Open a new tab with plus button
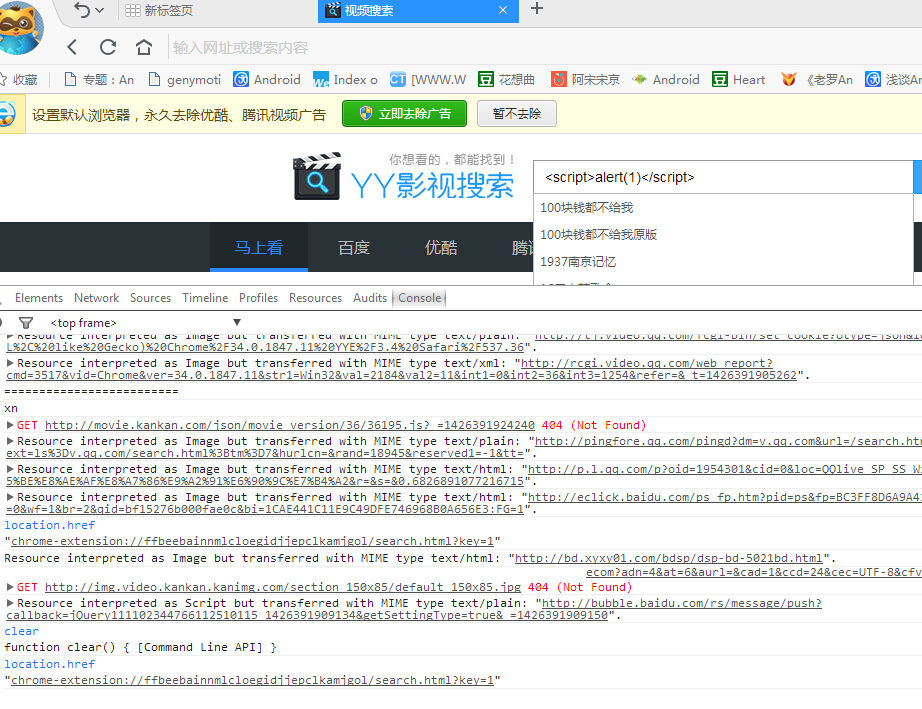Image resolution: width=922 pixels, height=709 pixels. coord(536,9)
